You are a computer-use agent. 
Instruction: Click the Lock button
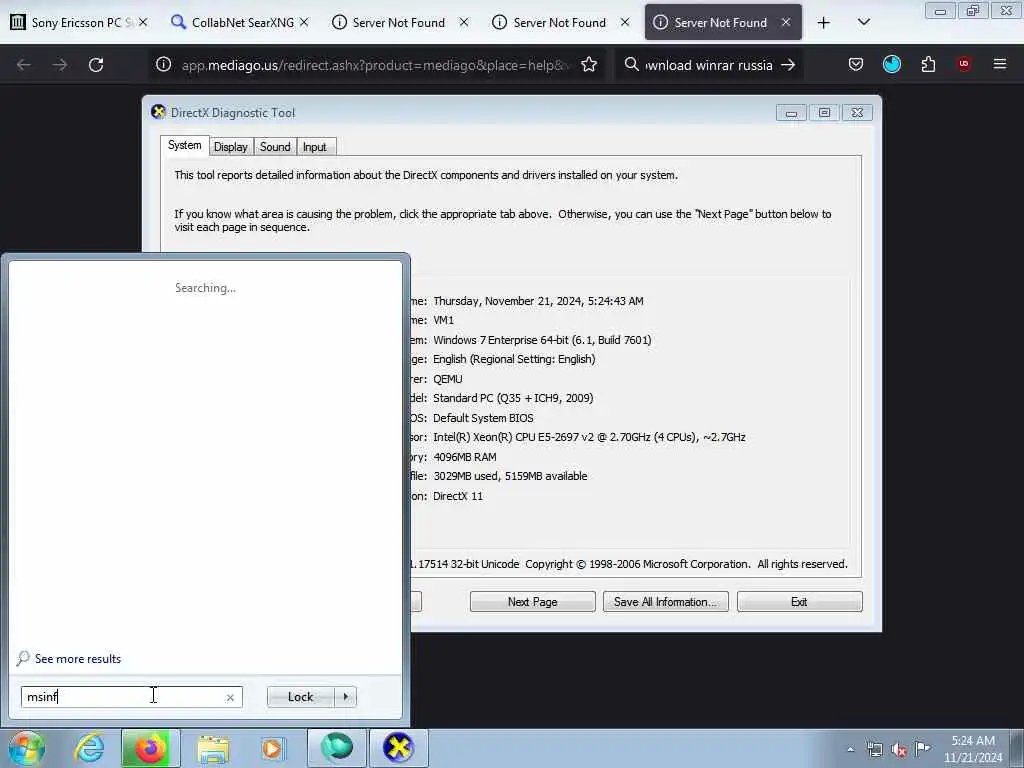tap(300, 697)
